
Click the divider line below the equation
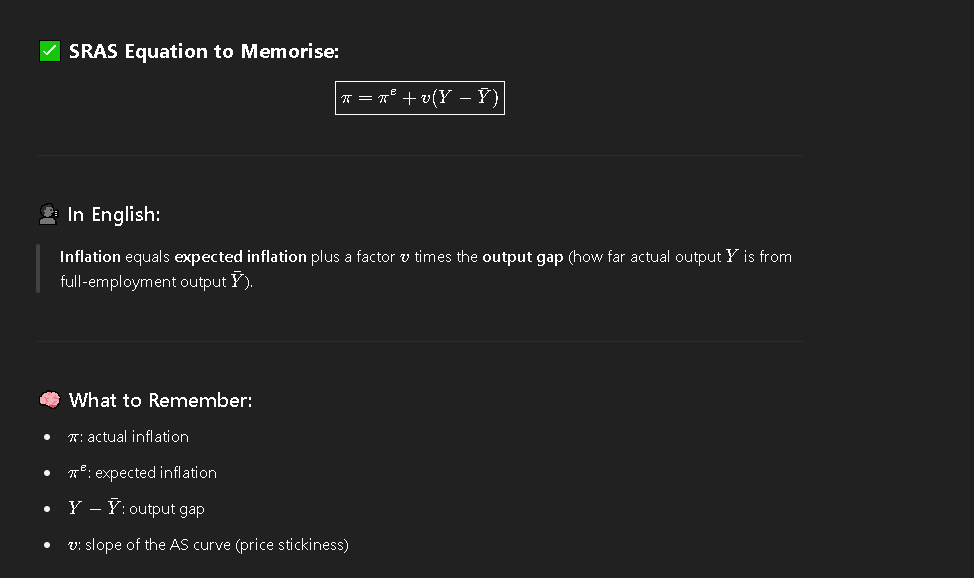point(420,155)
